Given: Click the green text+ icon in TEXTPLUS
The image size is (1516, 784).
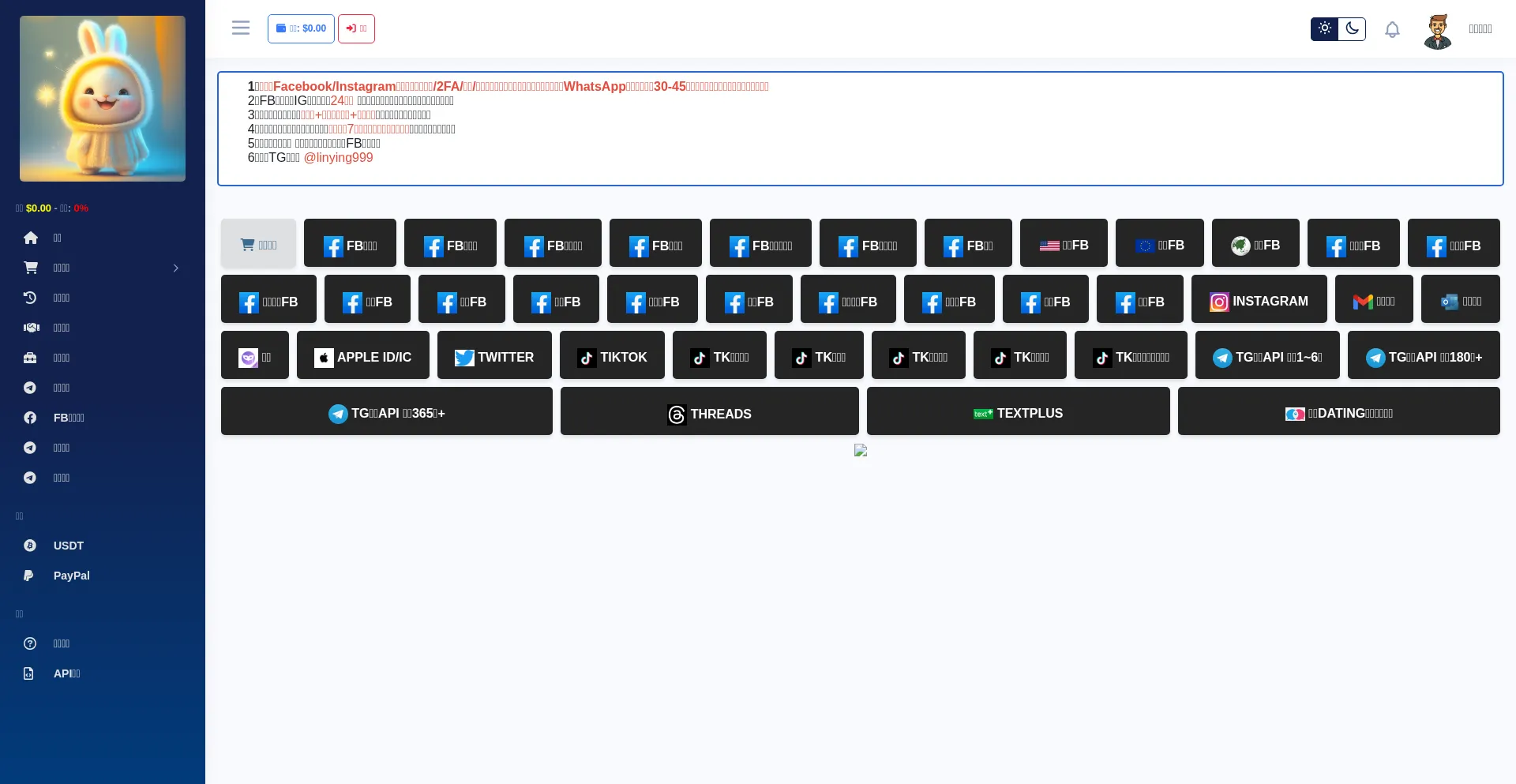Looking at the screenshot, I should point(983,414).
